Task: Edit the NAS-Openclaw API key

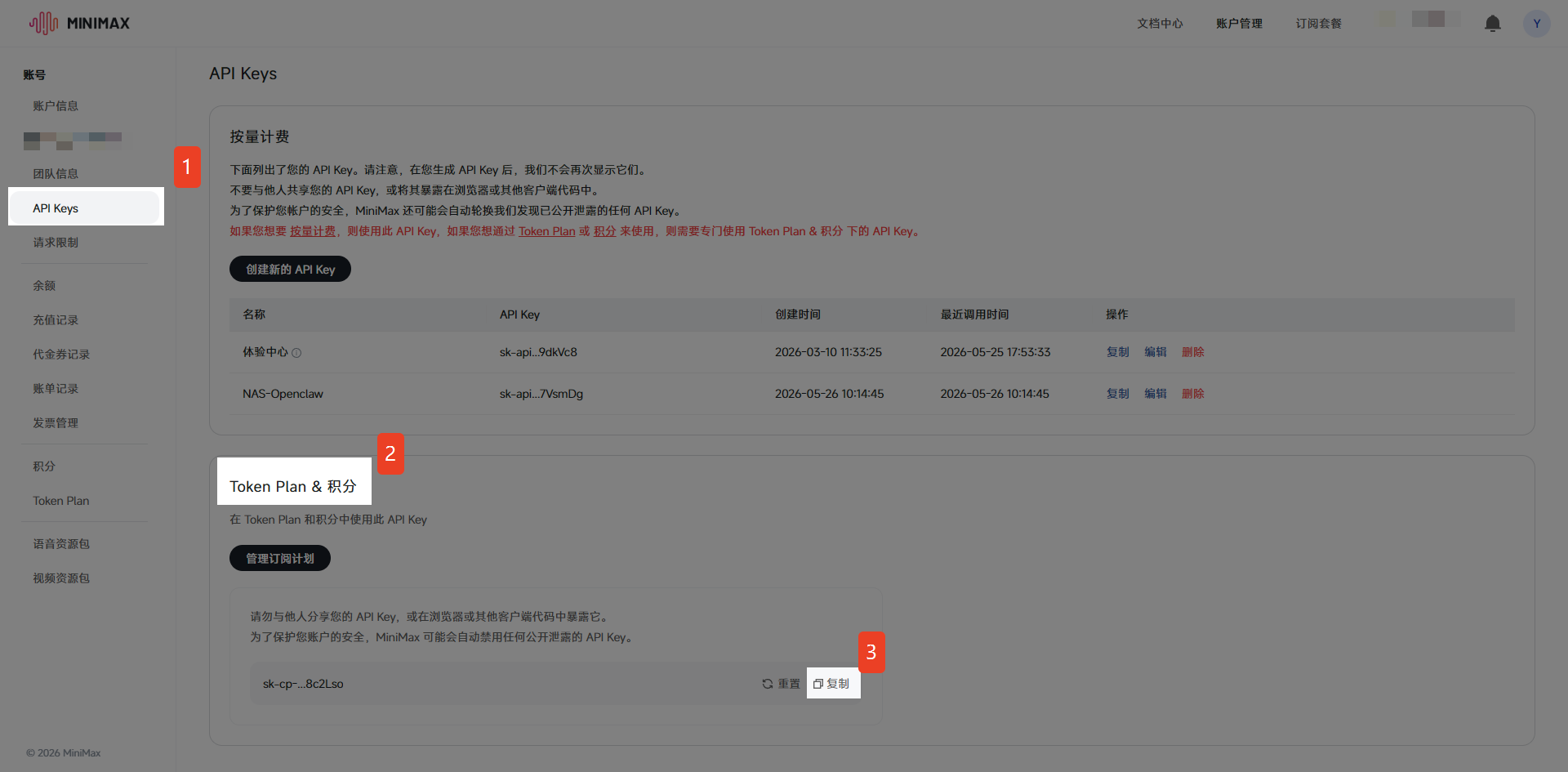Action: (x=1156, y=394)
